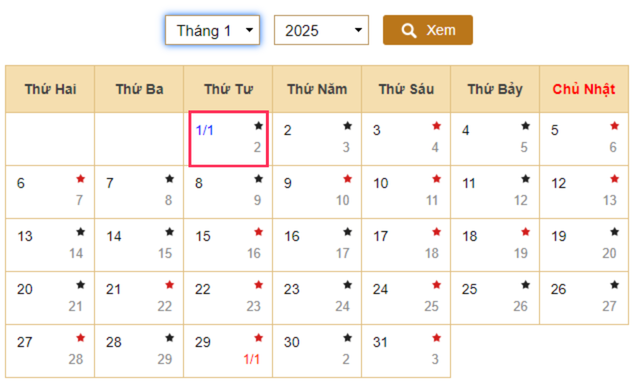Open the 2025 year dropdown
Screen dimensions: 636x386
pos(321,30)
